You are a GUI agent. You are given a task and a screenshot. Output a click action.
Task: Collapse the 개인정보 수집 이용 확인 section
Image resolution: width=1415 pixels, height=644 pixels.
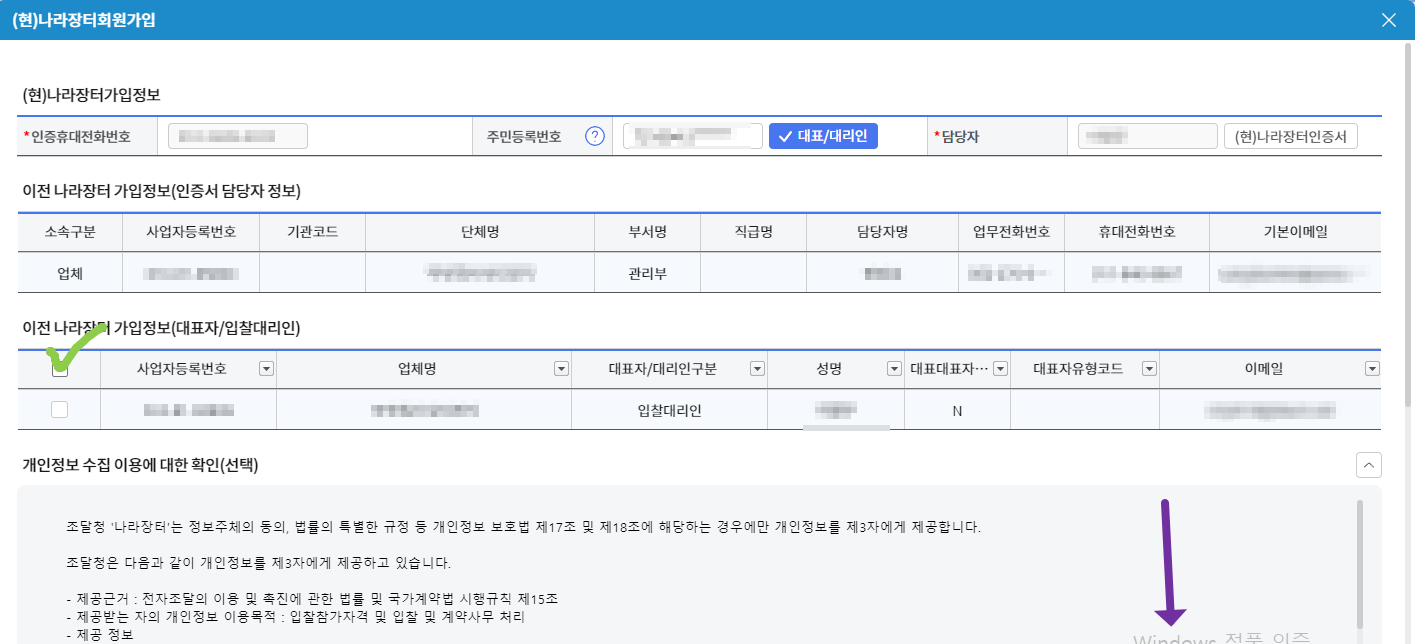pos(1369,465)
